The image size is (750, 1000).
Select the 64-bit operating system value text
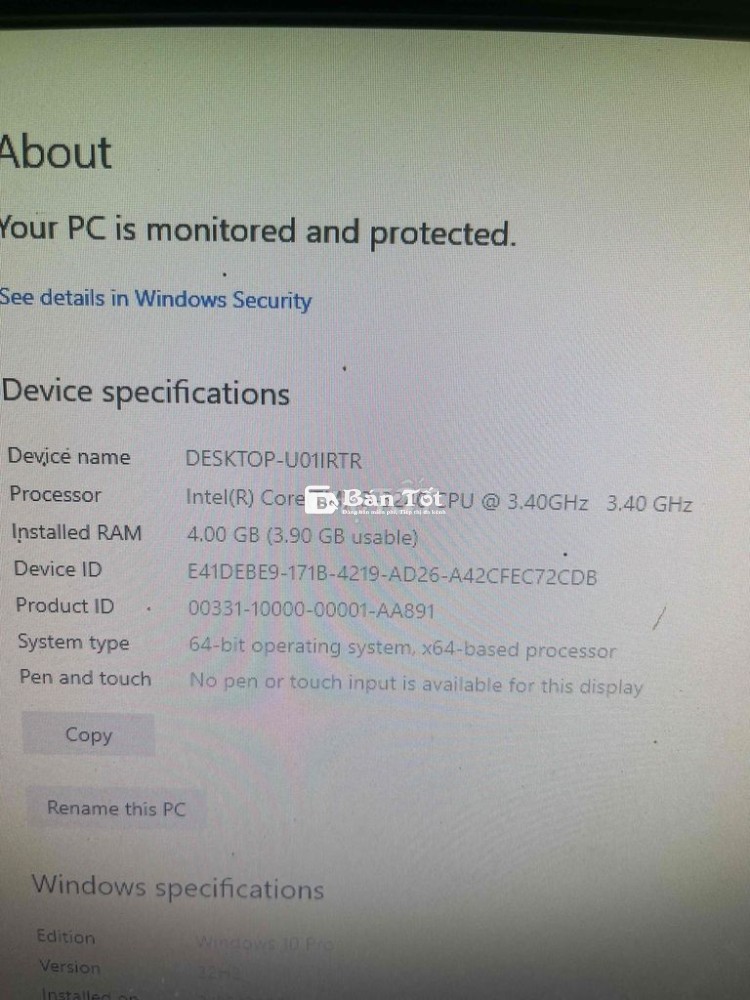click(402, 649)
